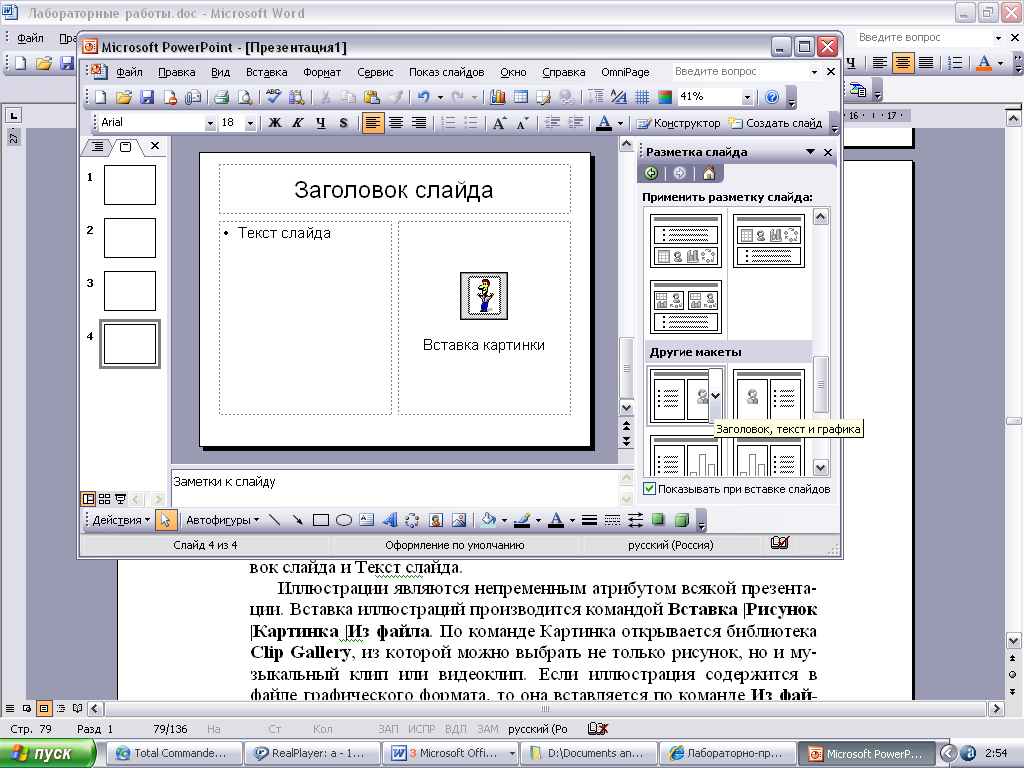The width and height of the screenshot is (1024, 768).
Task: Expand the Автофигуры menu
Action: [222, 520]
